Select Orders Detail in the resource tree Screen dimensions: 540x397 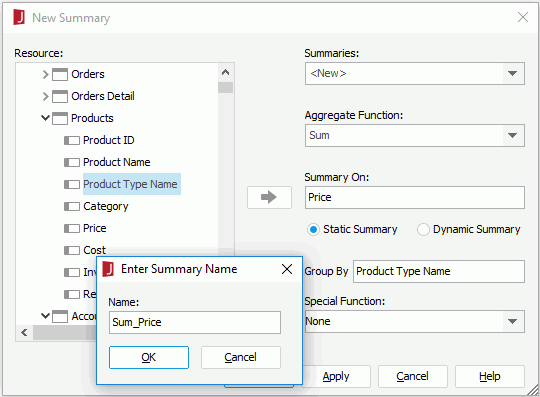coord(103,96)
